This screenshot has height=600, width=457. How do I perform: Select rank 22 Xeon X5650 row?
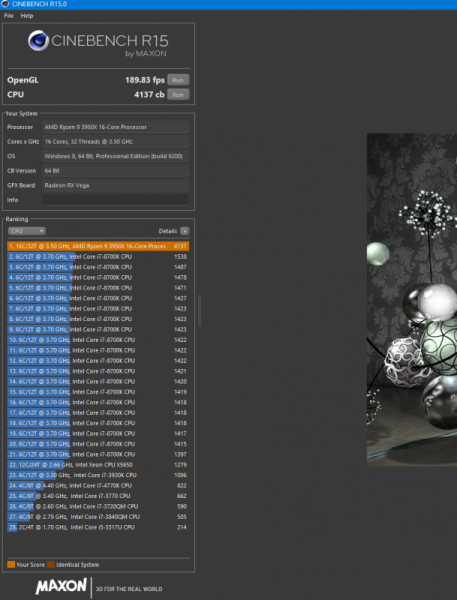pos(98,465)
